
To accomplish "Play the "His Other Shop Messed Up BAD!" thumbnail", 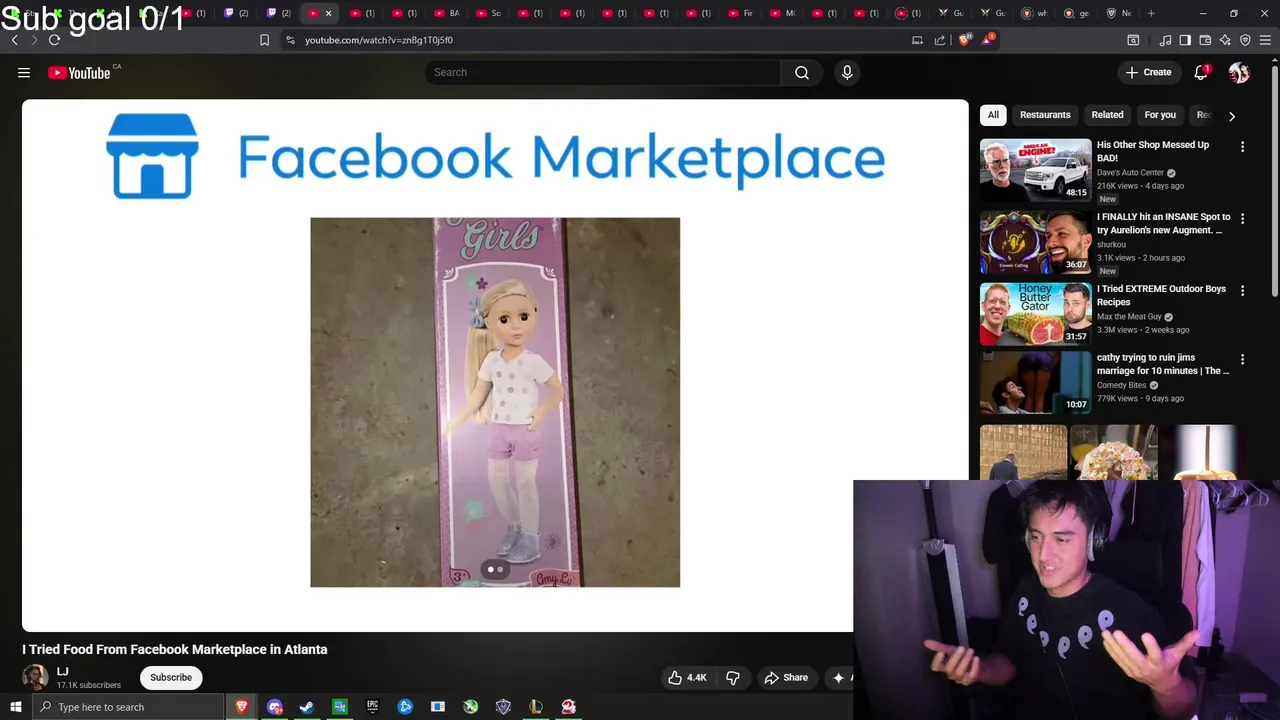I will pos(1035,169).
